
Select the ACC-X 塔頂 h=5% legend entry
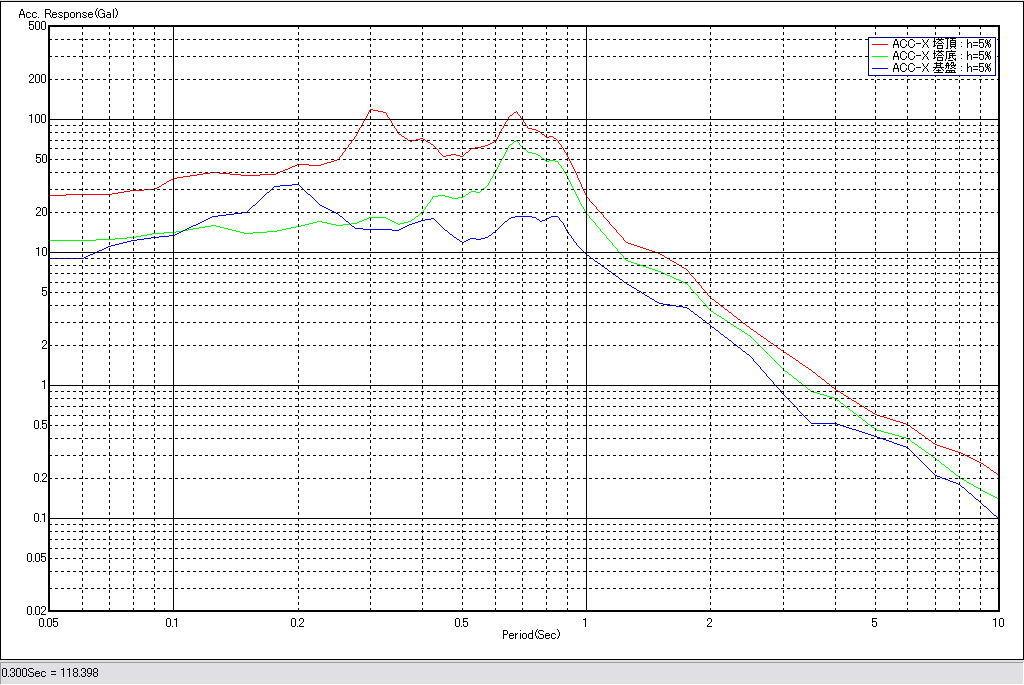(941, 44)
